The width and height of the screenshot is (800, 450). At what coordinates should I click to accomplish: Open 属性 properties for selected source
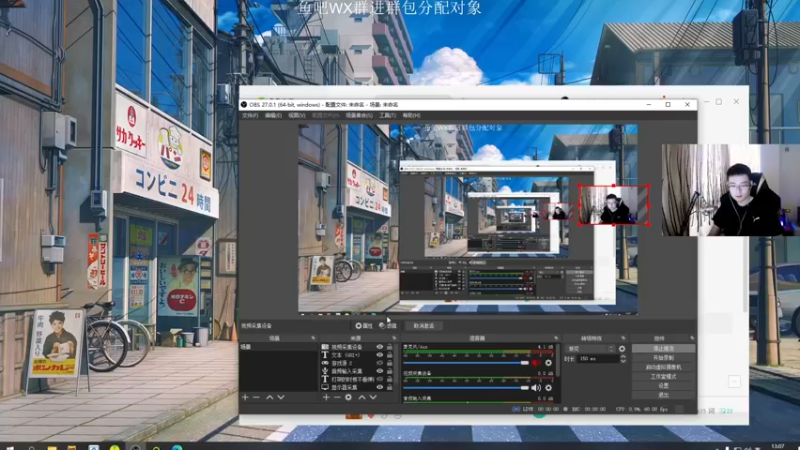(364, 326)
